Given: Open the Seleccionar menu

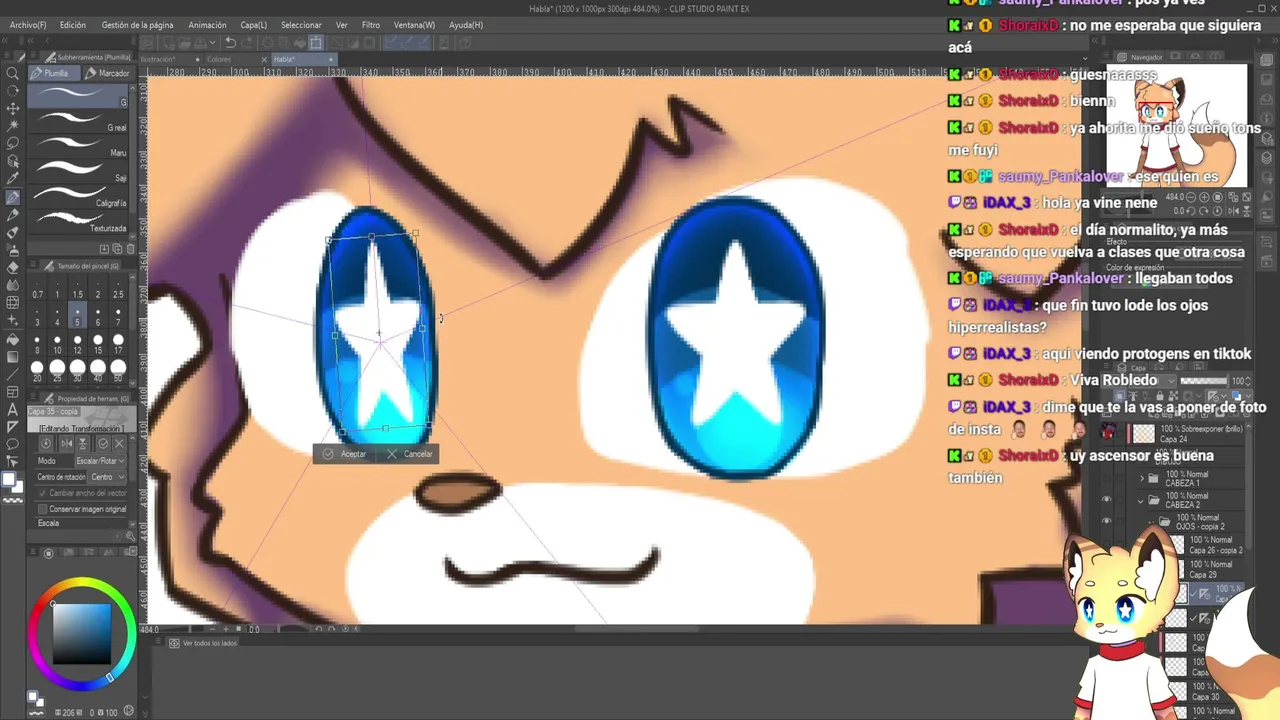Looking at the screenshot, I should click(x=301, y=25).
